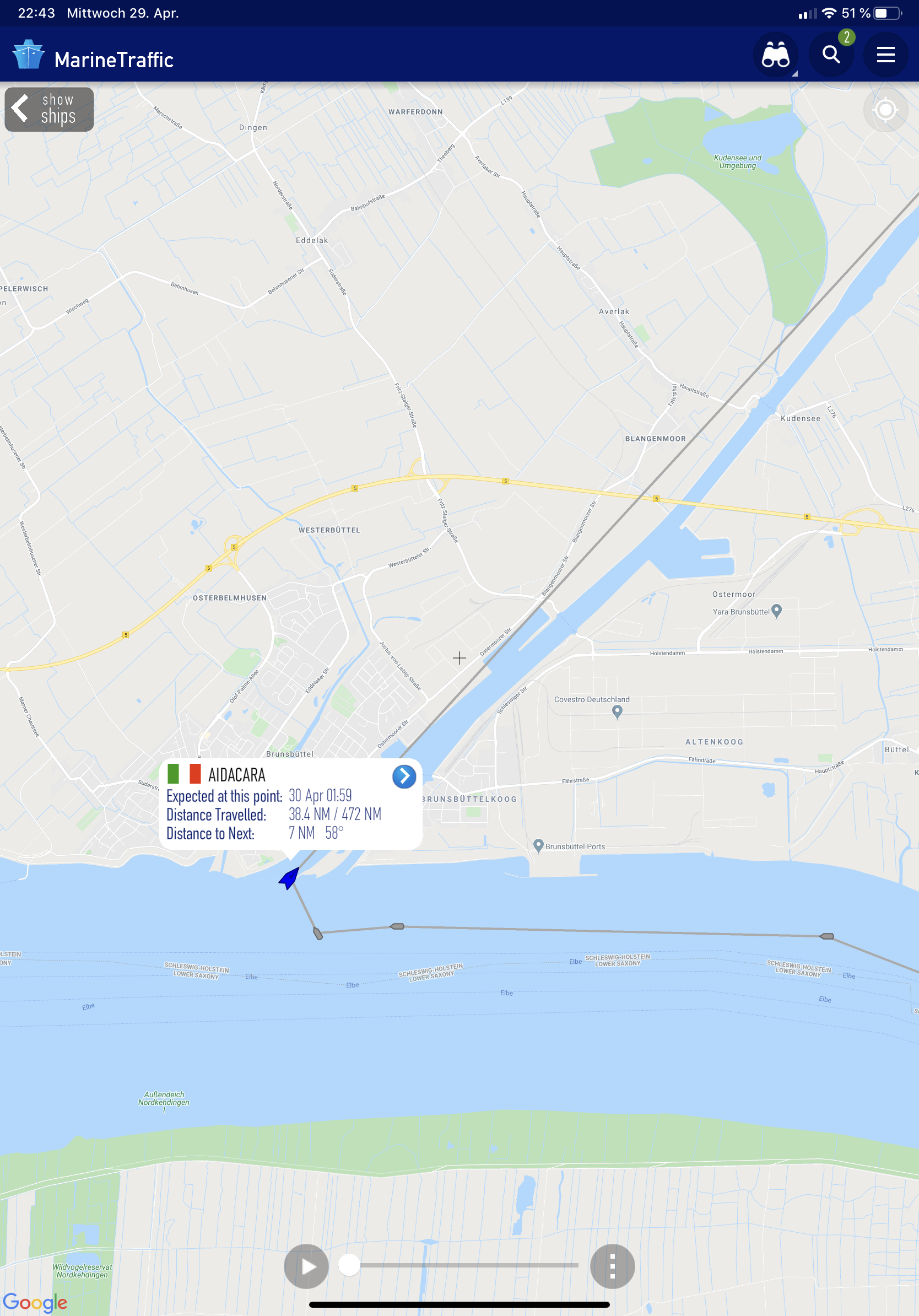Open the Google logo link
This screenshot has height=1316, width=919.
click(35, 1302)
